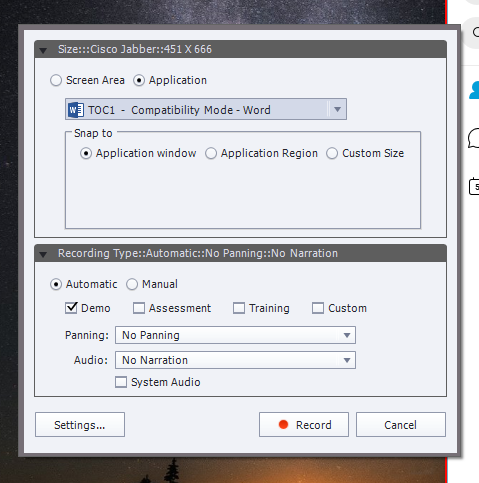479x483 pixels.
Task: Click the Recording Type header text
Action: [x=198, y=253]
